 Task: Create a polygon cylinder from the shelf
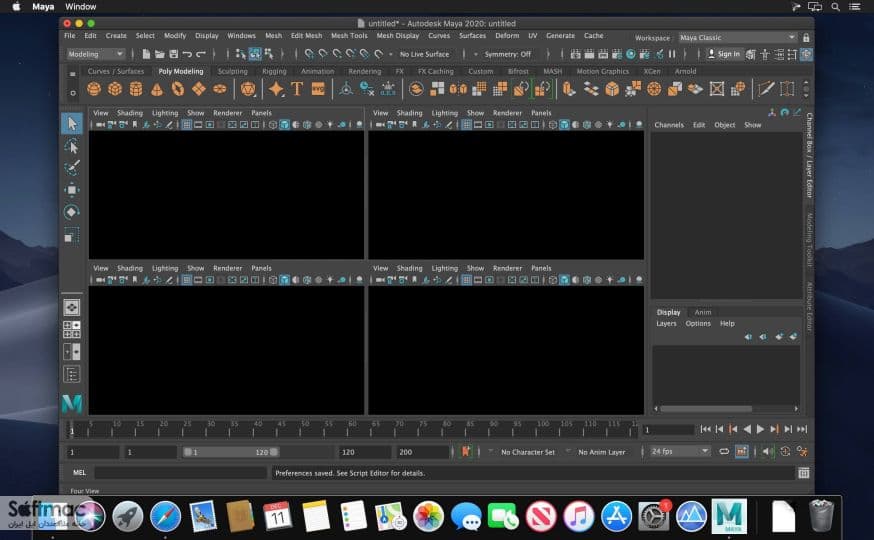tap(136, 89)
